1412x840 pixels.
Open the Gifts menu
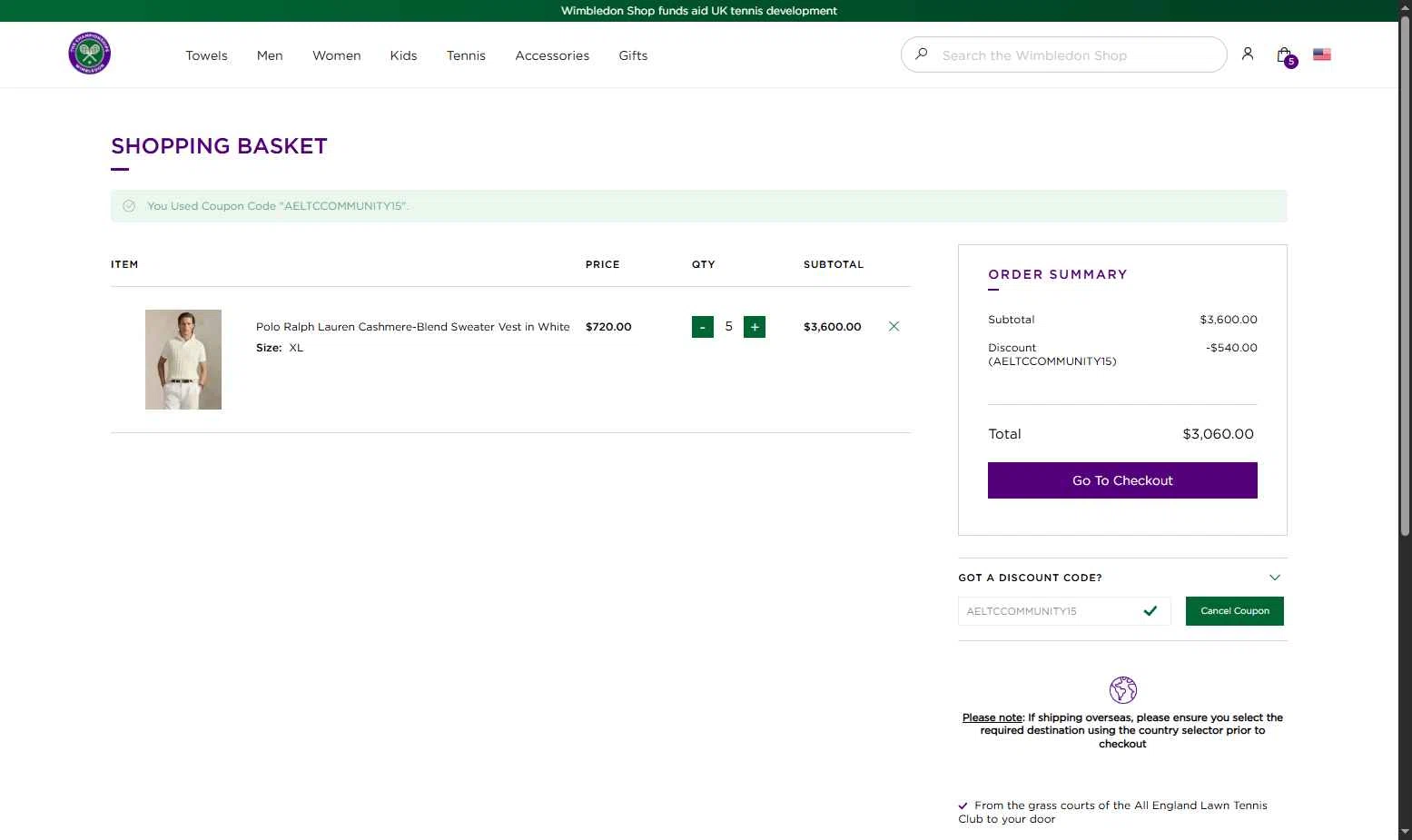[633, 55]
